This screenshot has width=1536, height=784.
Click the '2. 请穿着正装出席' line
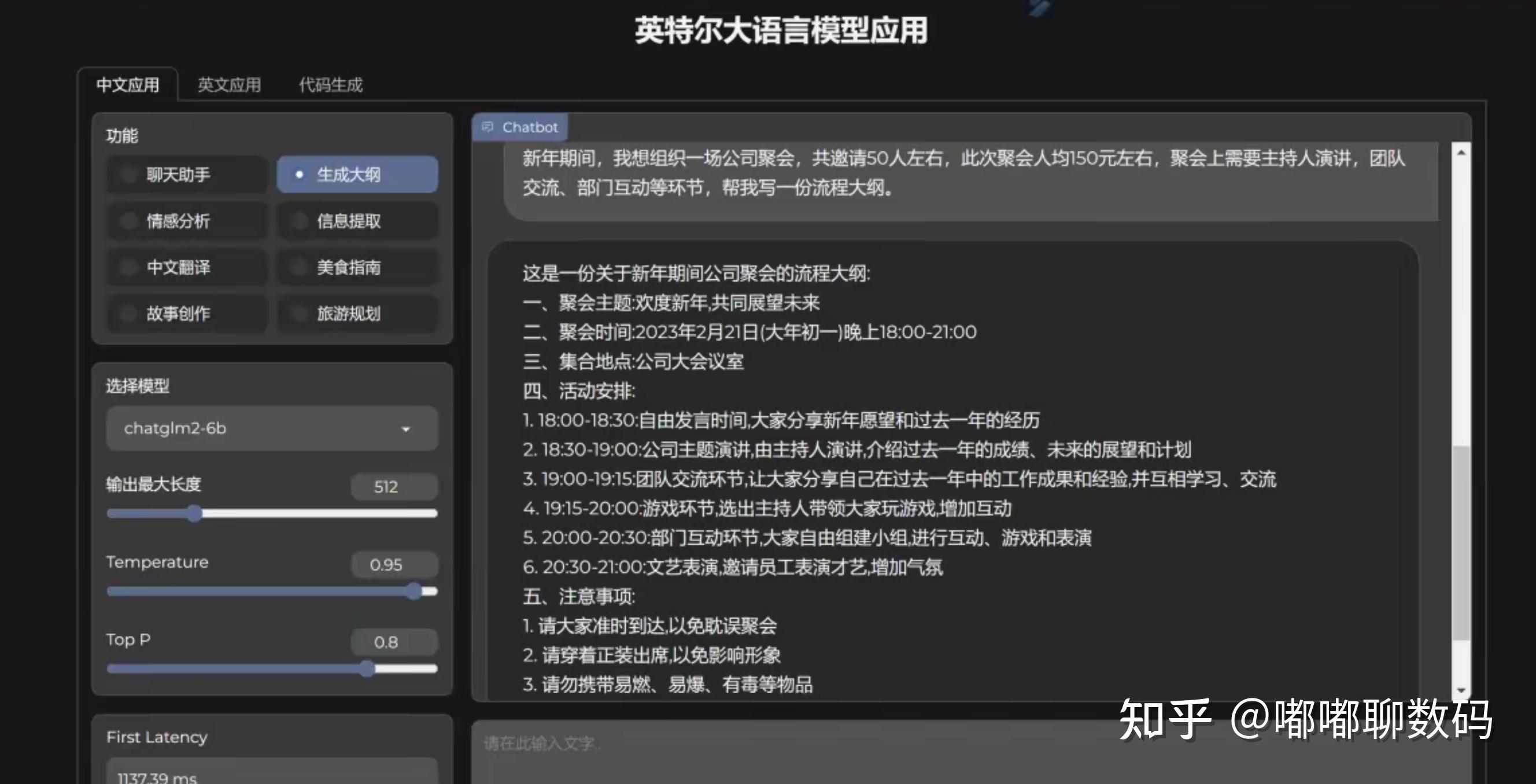coord(652,655)
